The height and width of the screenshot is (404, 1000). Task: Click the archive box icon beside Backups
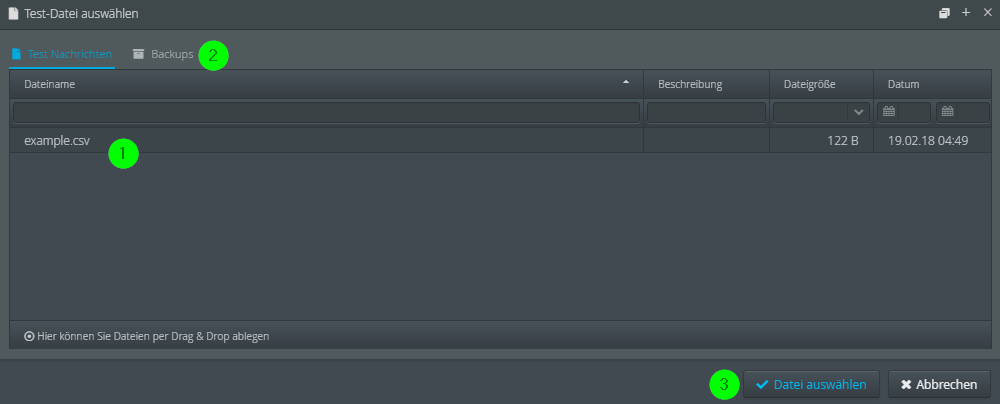[x=138, y=54]
